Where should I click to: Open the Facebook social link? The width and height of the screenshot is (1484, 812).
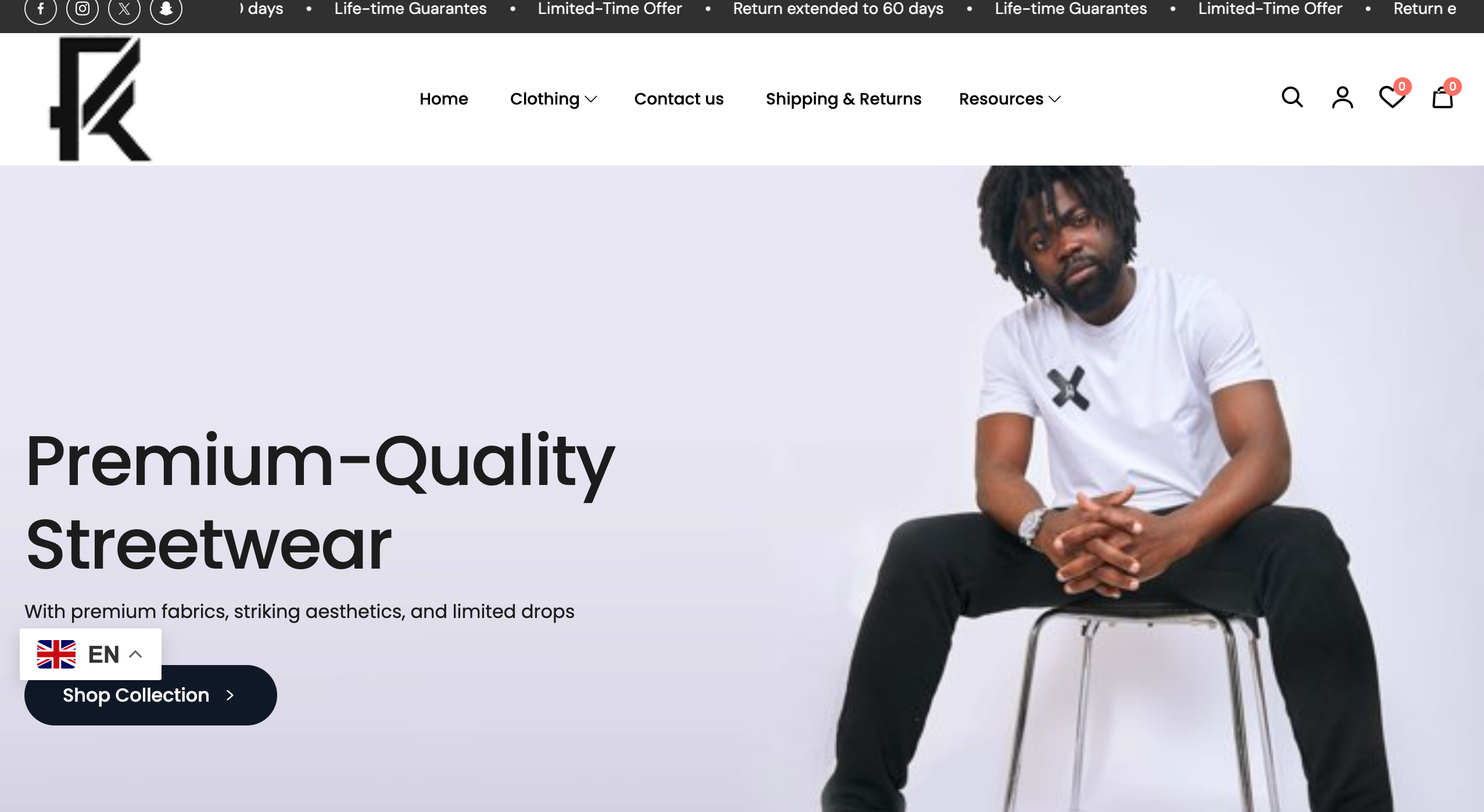[41, 9]
